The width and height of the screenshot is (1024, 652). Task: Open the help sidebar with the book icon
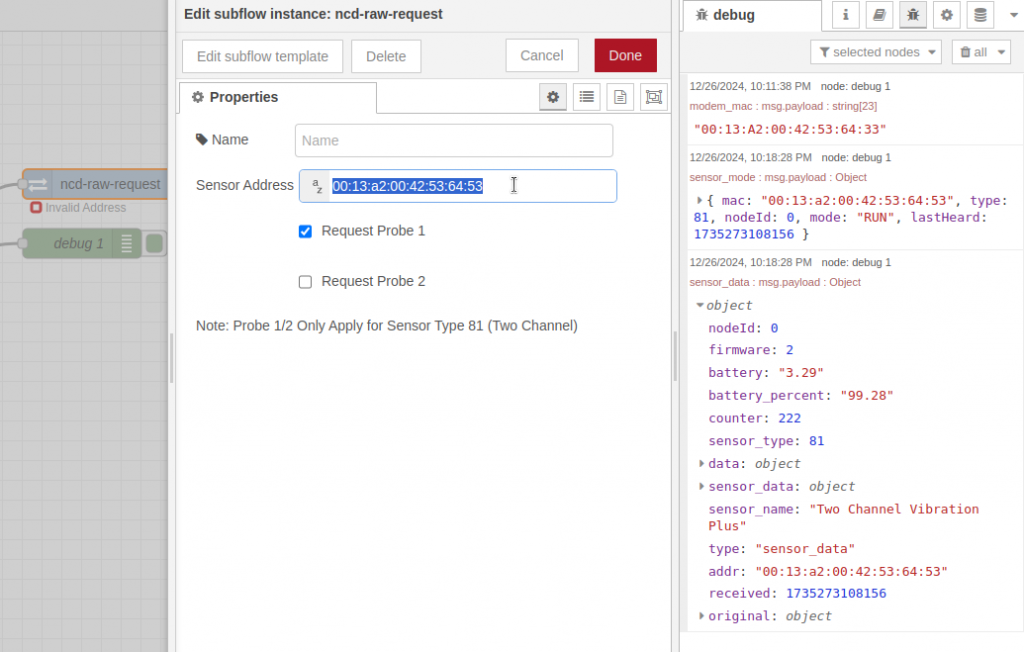[879, 15]
